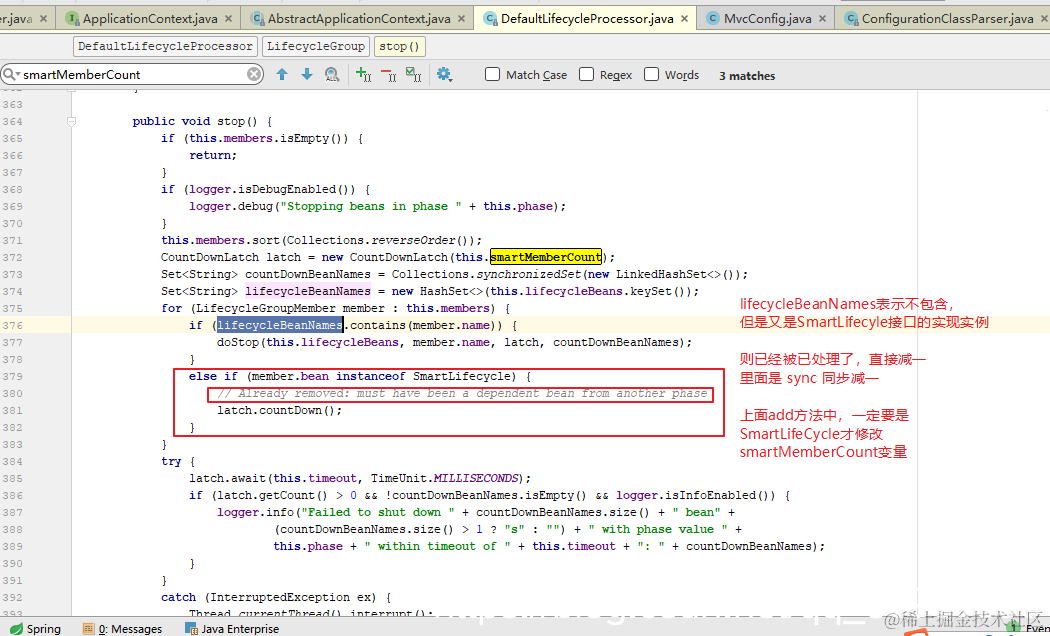Click inside the smartMemberCount search input
1050x636 pixels.
point(134,74)
